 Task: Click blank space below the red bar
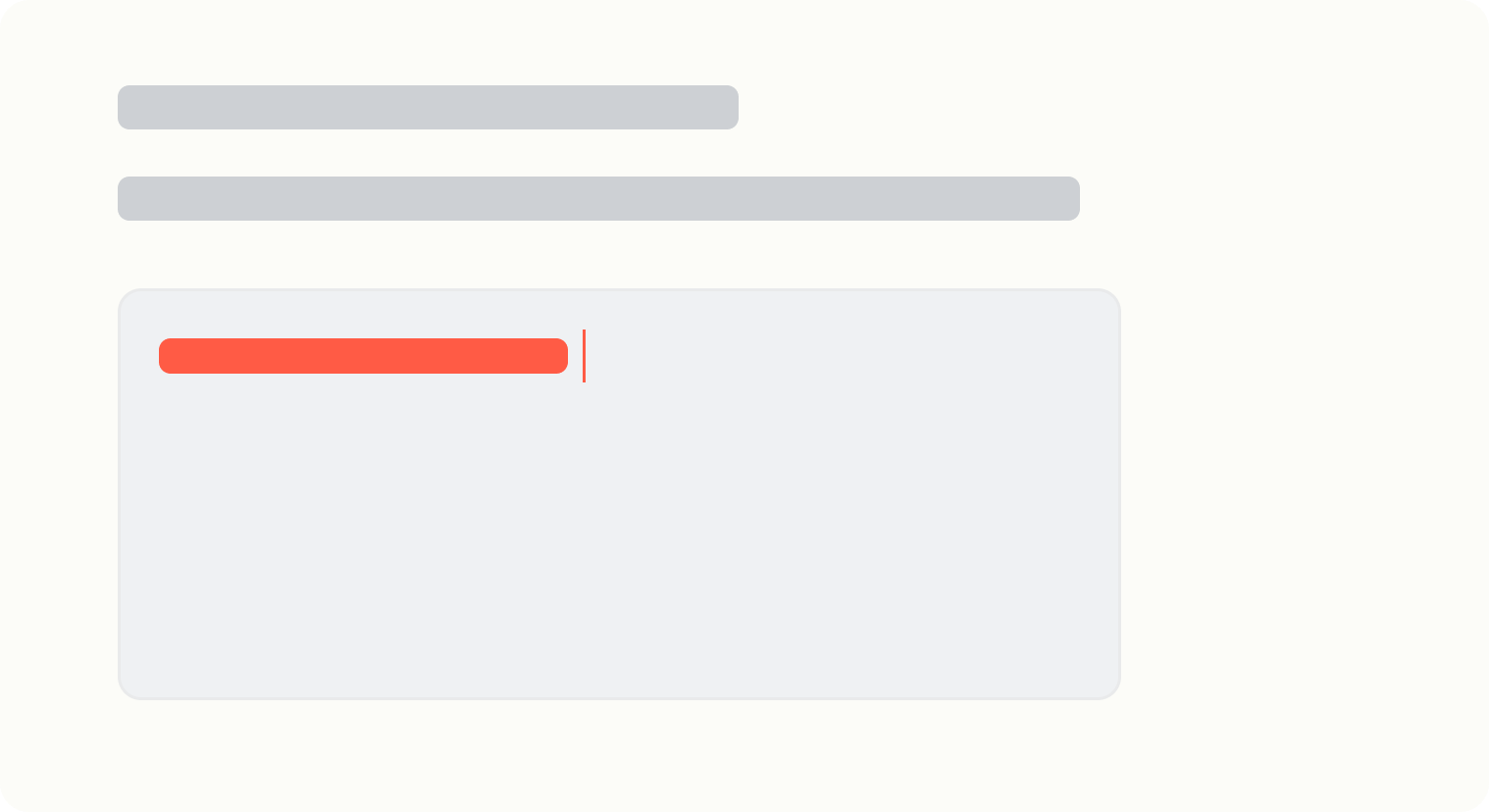363,441
